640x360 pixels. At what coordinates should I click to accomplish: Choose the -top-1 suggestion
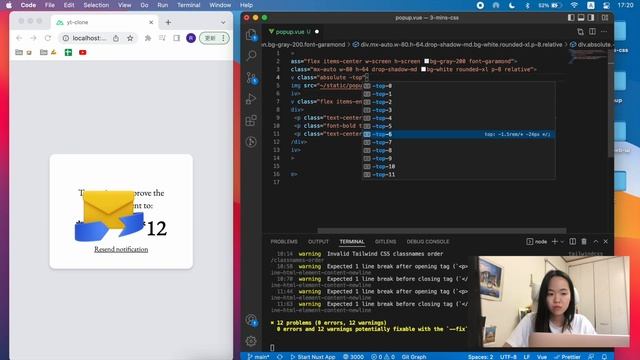pyautogui.click(x=458, y=94)
